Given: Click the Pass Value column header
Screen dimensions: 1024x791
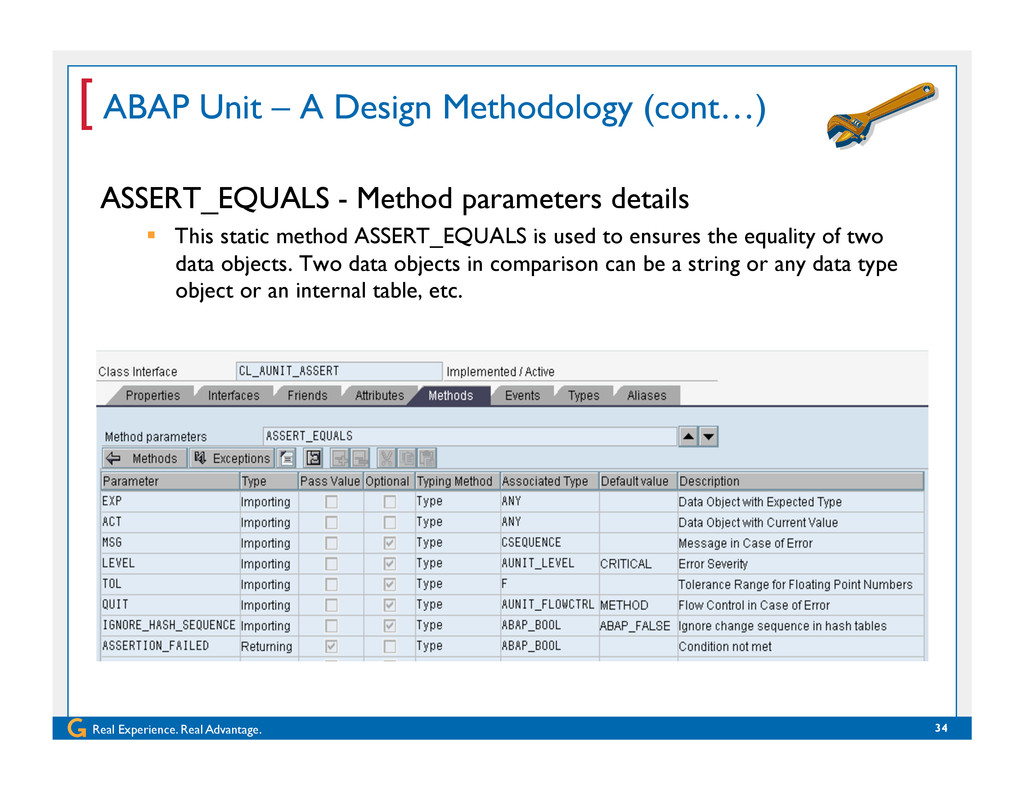Looking at the screenshot, I should (330, 481).
